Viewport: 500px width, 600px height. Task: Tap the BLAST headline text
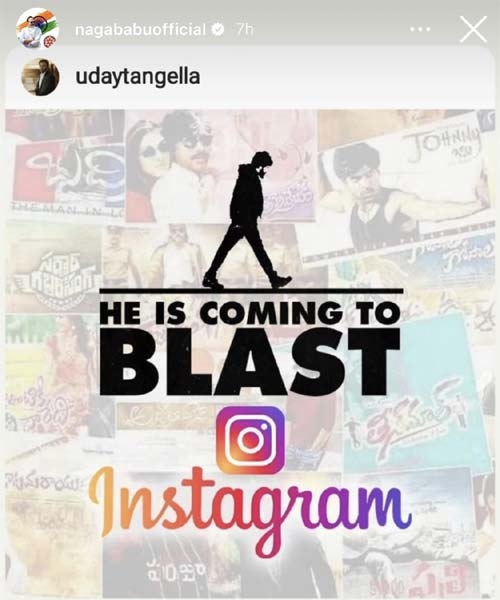[251, 362]
